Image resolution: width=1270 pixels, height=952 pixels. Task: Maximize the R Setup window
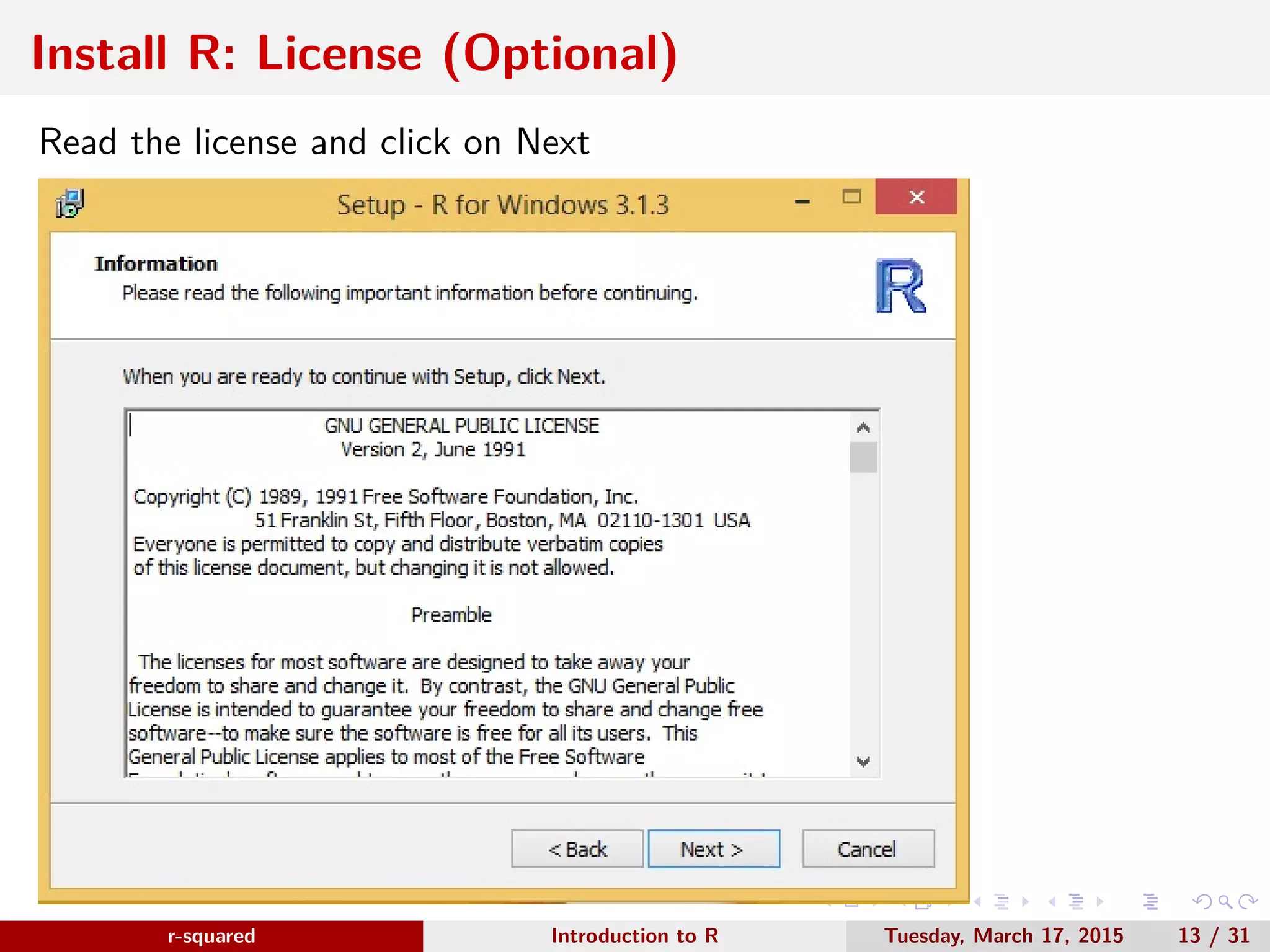click(x=851, y=197)
